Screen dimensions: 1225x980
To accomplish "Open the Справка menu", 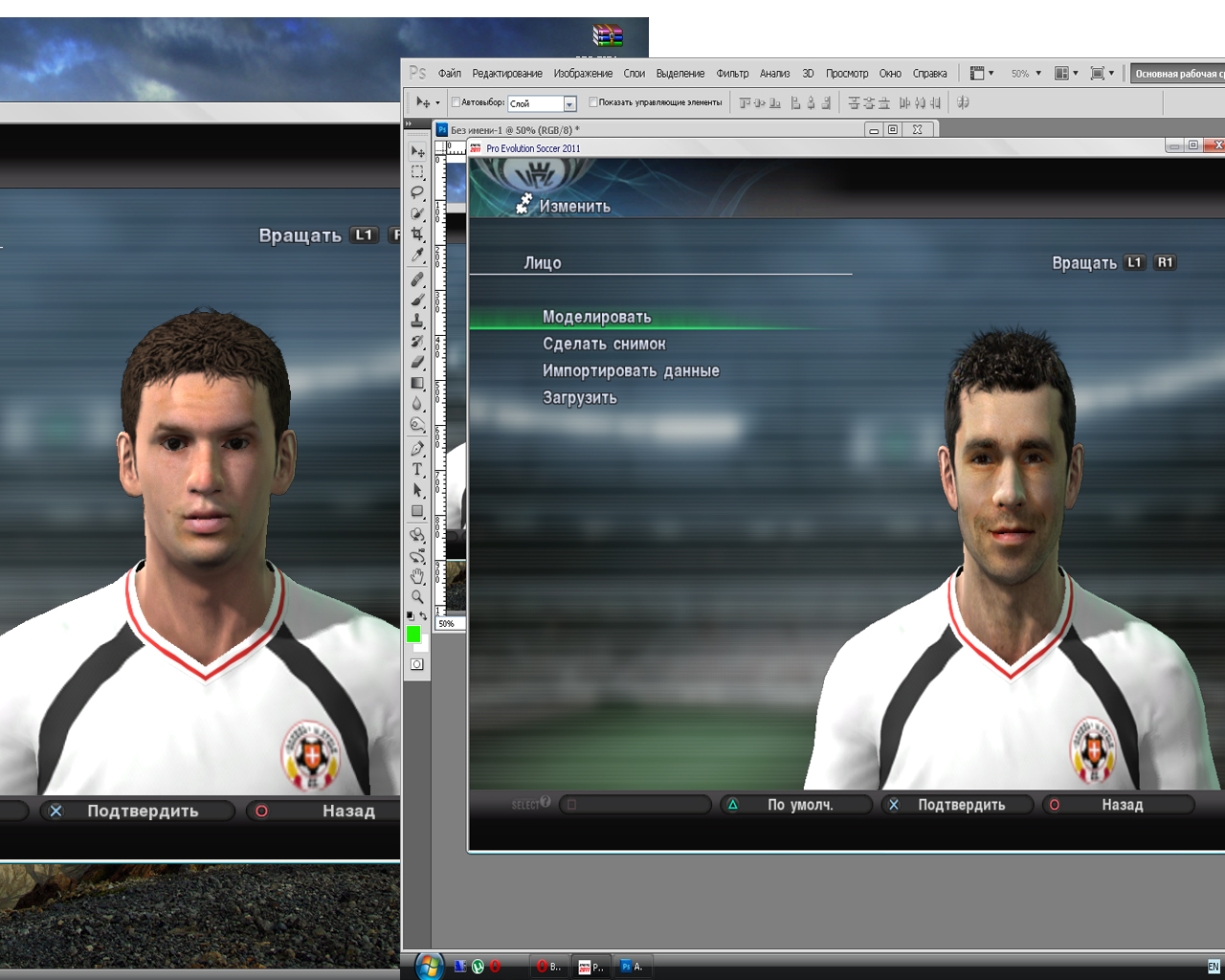I will tap(930, 74).
